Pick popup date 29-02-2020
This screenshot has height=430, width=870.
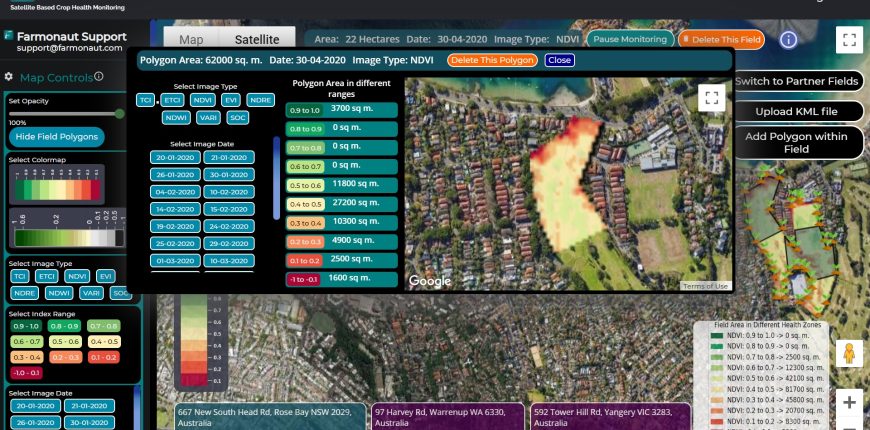click(229, 244)
